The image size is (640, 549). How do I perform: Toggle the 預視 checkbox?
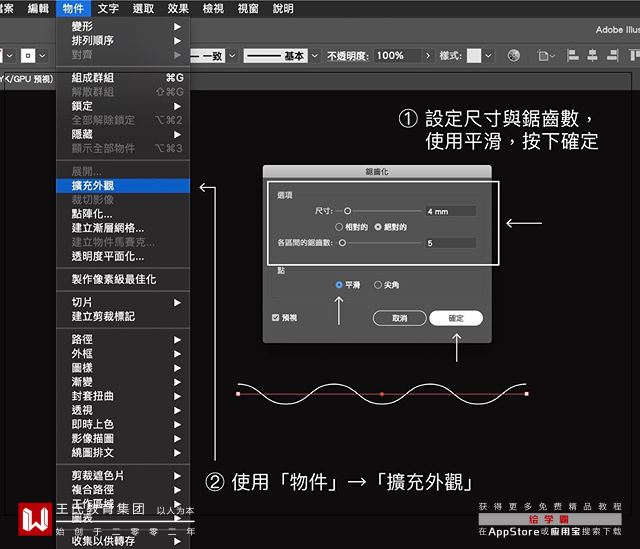pyautogui.click(x=276, y=318)
